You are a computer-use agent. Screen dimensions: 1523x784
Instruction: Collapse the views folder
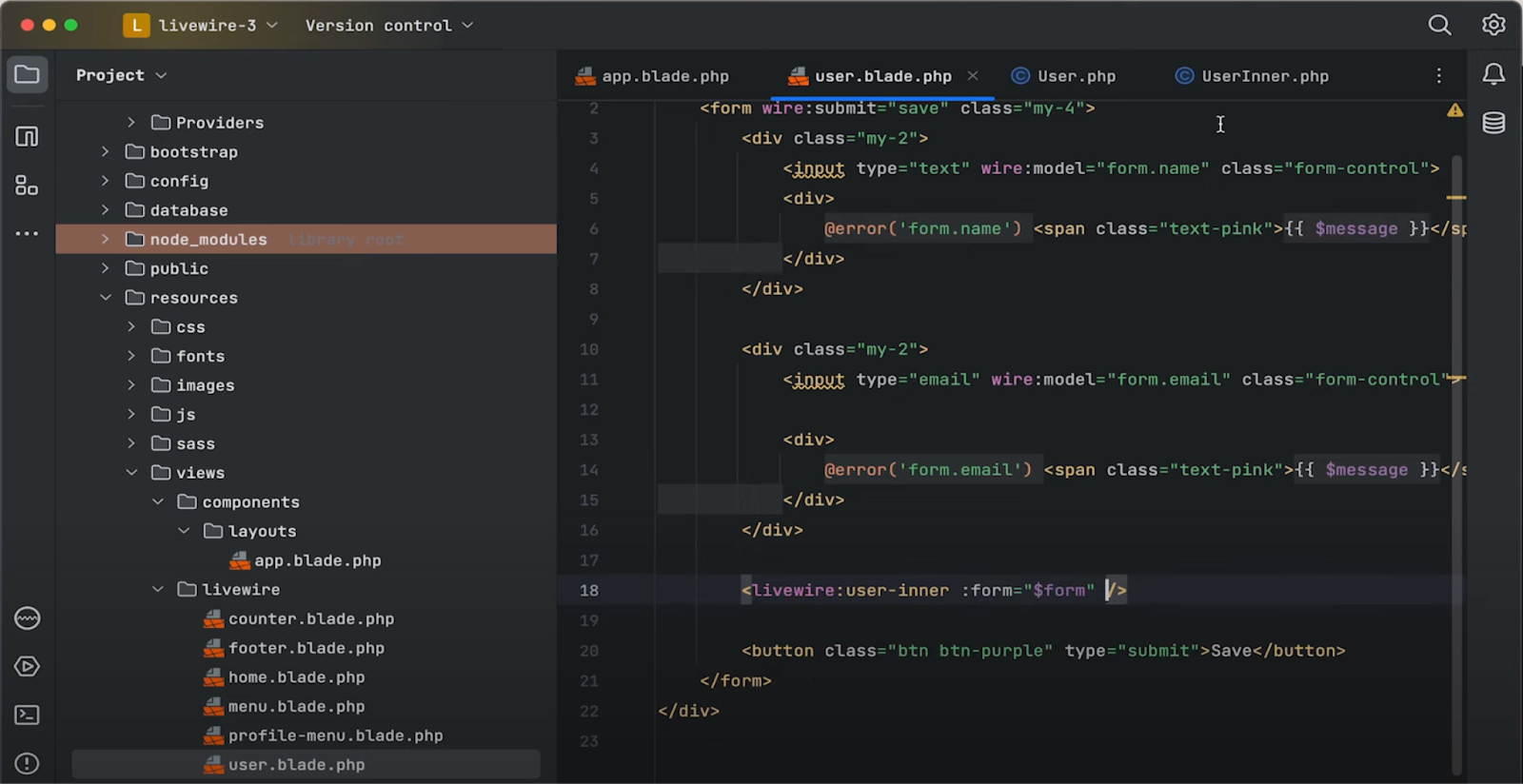pos(131,473)
